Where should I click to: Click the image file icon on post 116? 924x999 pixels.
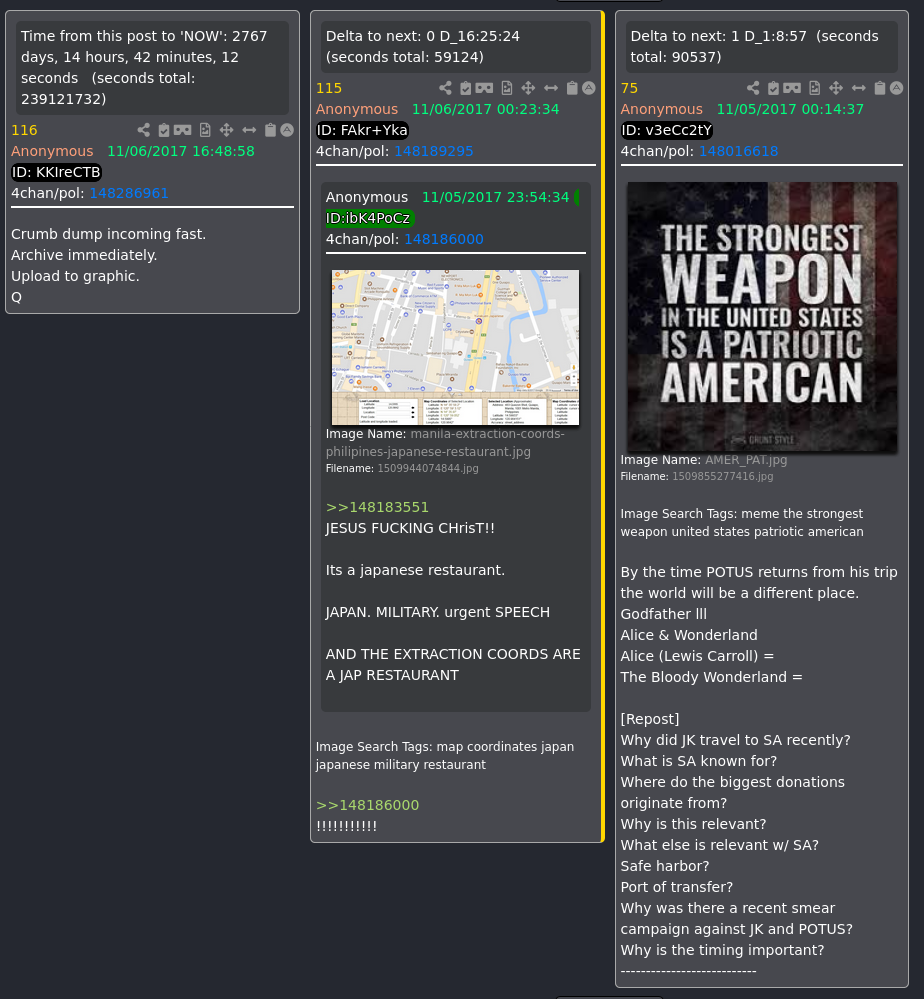click(x=205, y=130)
